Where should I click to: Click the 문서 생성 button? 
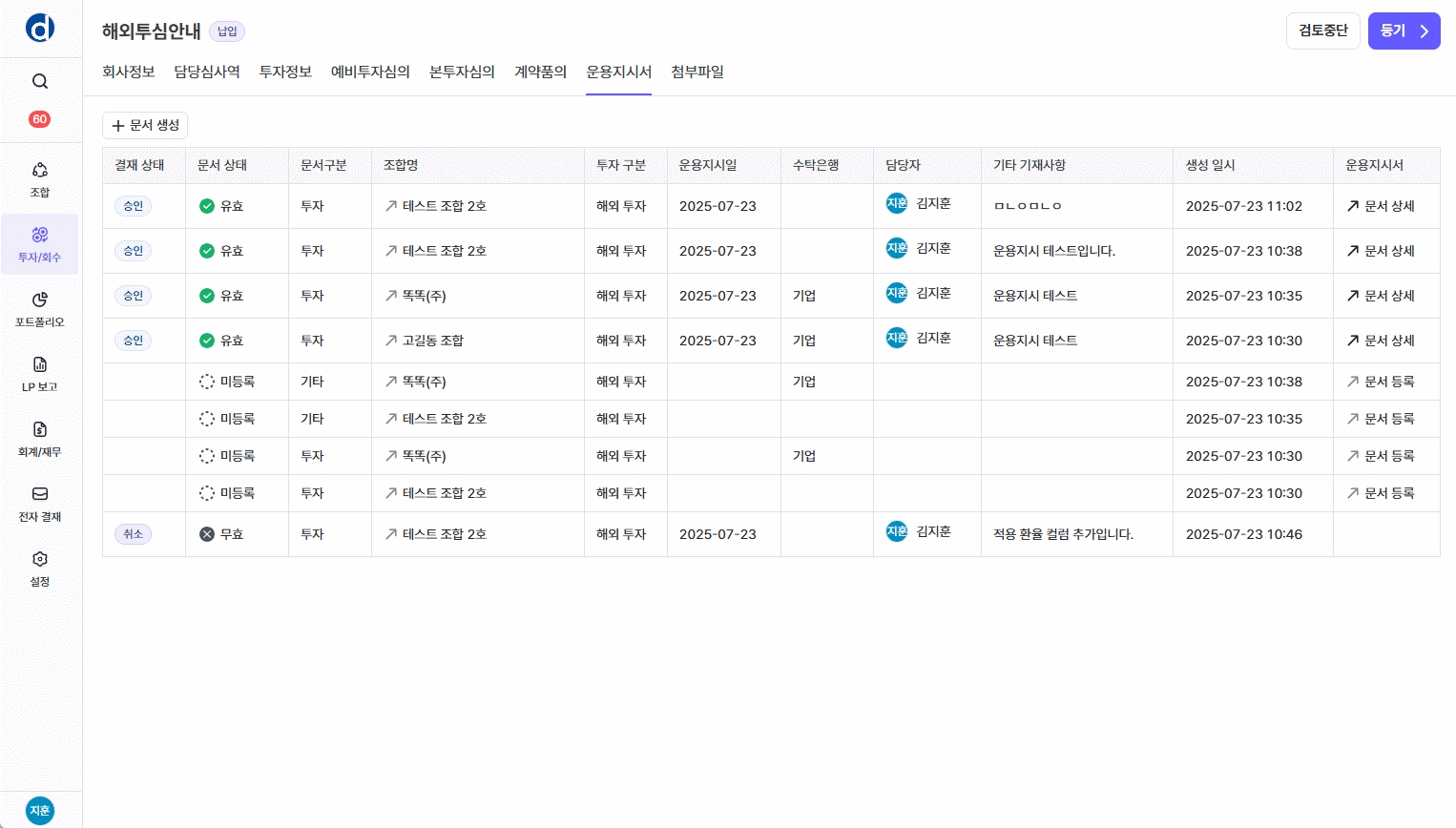[145, 125]
